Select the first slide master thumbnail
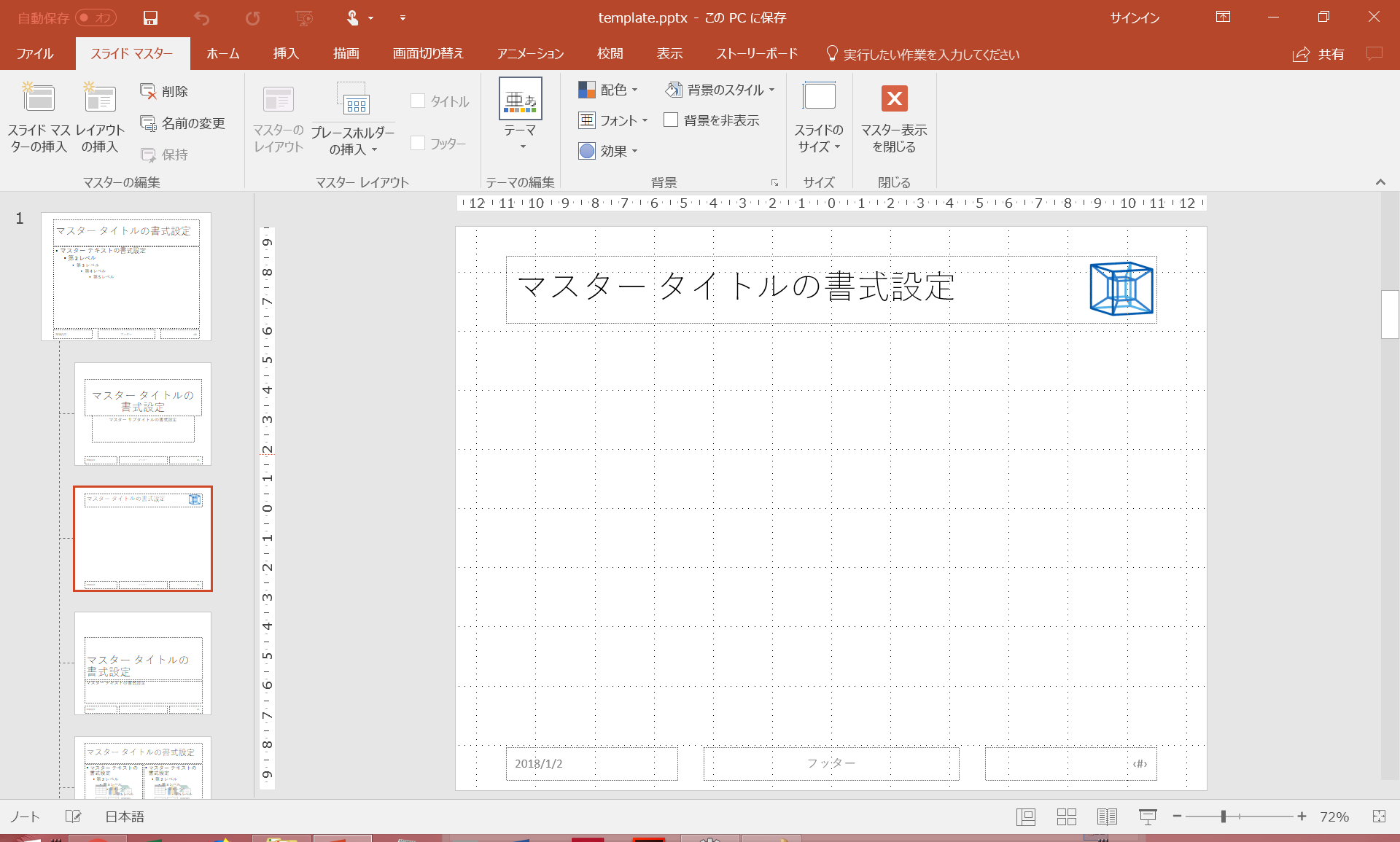The width and height of the screenshot is (1400, 842). click(x=126, y=276)
